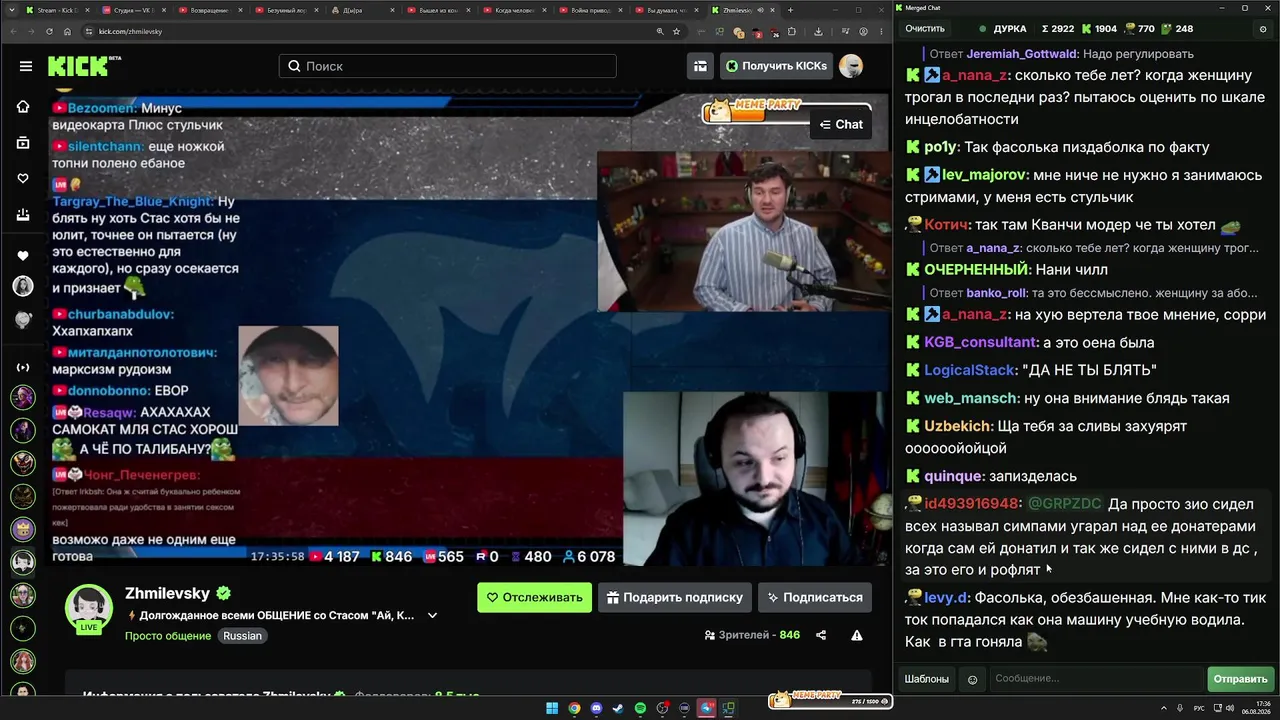
Task: Click the Zhmilevsky channel avatar with LIVE badge
Action: [89, 608]
